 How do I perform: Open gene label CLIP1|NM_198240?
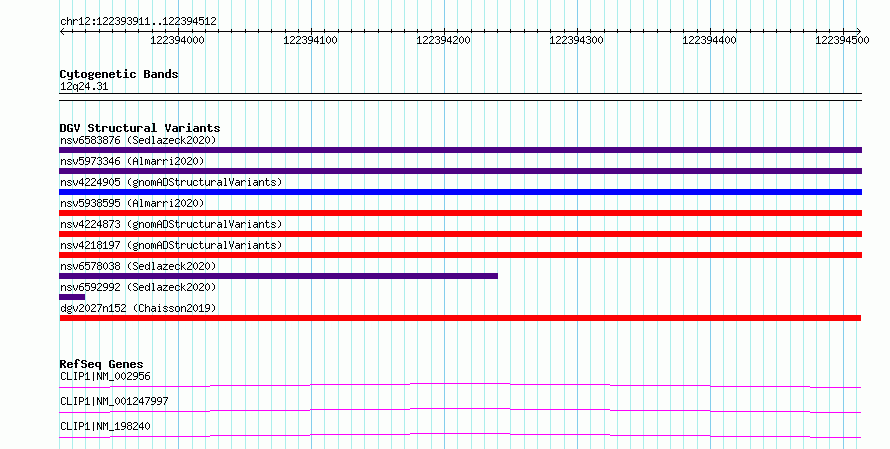pos(105,426)
